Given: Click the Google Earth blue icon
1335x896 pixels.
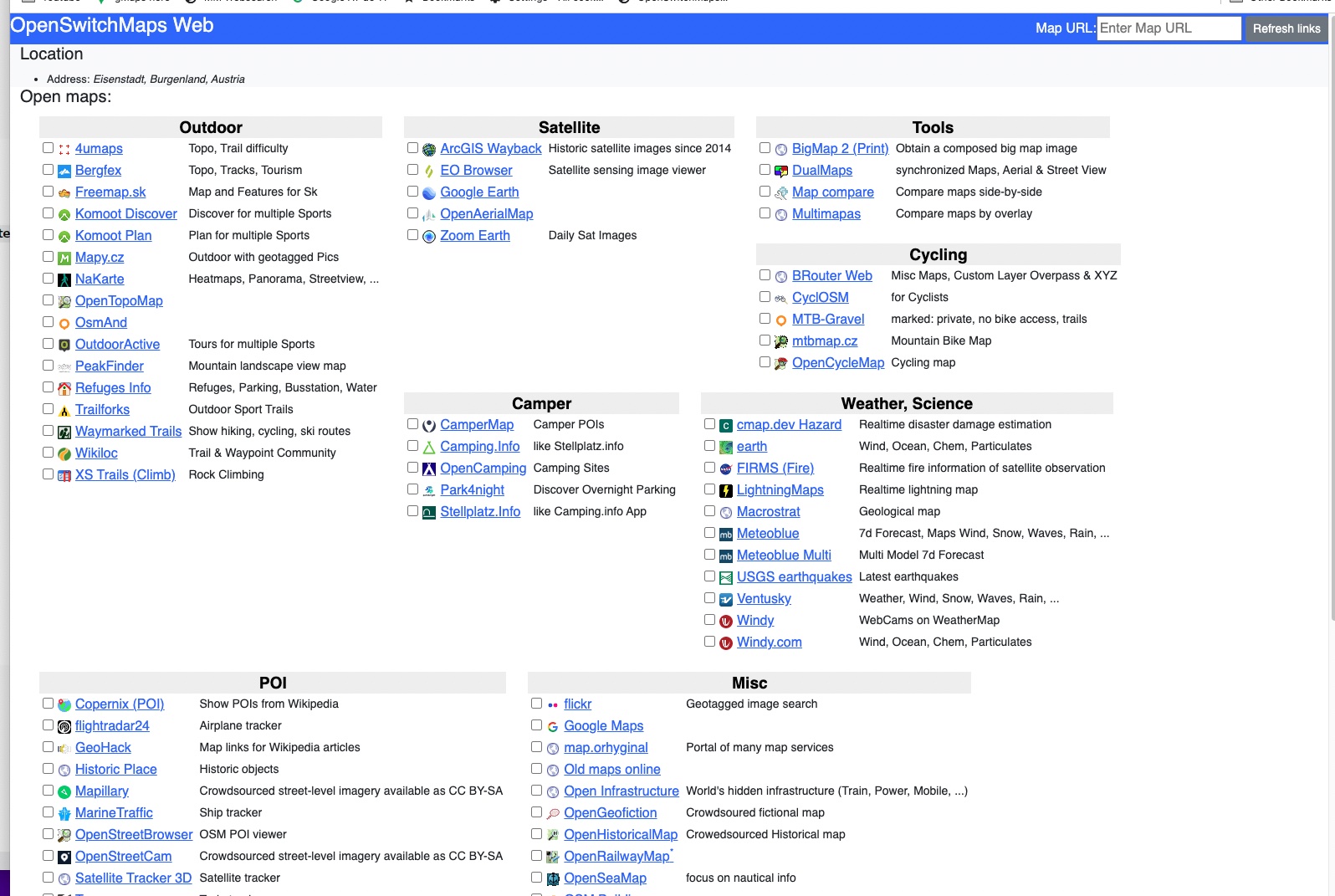Looking at the screenshot, I should (x=429, y=193).
